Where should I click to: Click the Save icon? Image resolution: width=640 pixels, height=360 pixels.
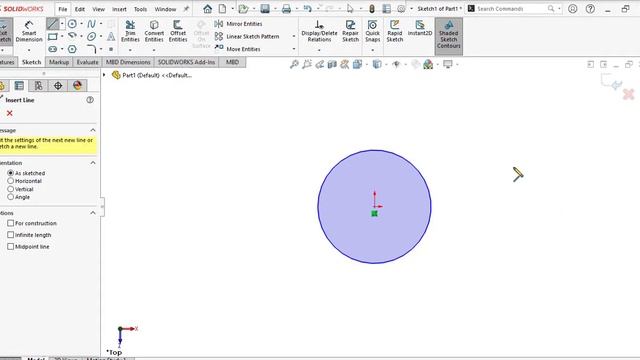coord(265,9)
